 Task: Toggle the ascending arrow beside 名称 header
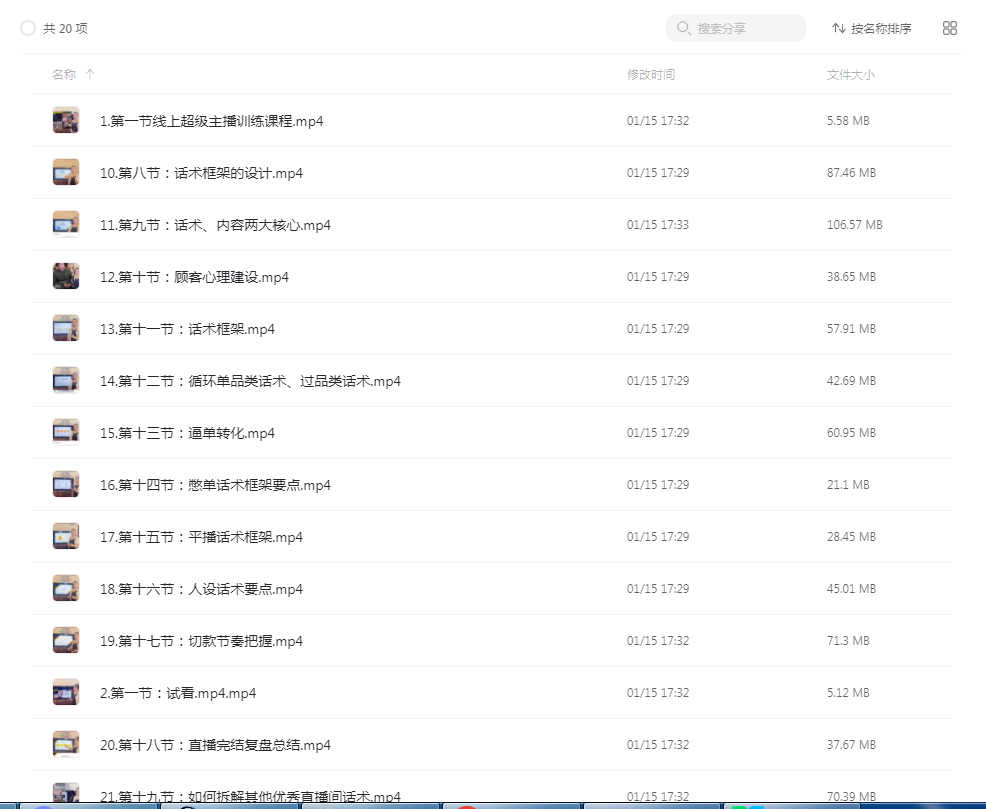90,74
